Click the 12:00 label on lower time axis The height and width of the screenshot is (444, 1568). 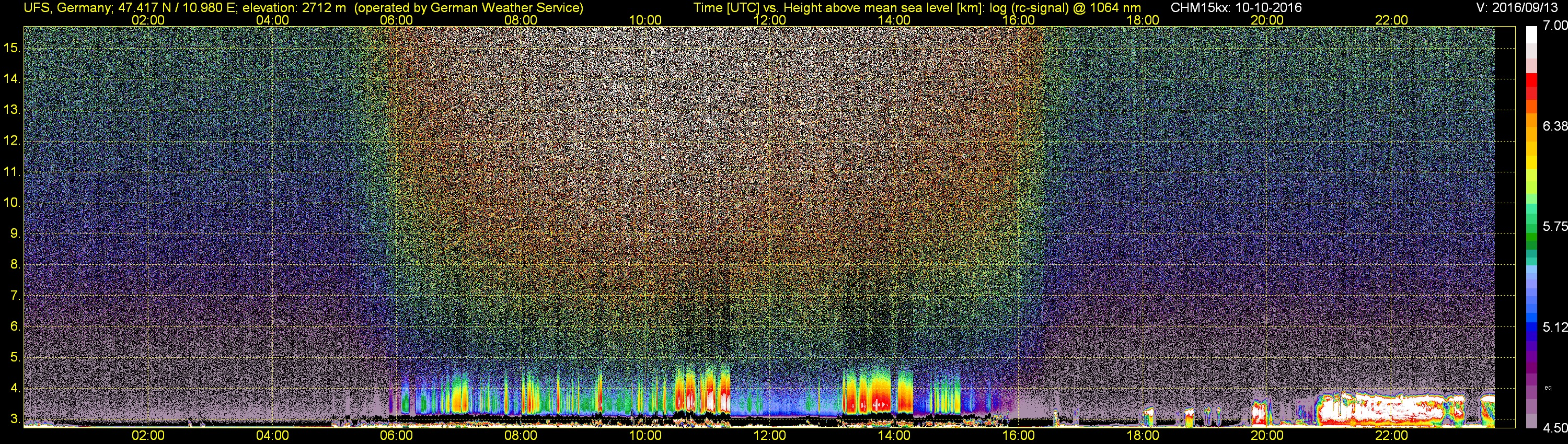coord(769,436)
